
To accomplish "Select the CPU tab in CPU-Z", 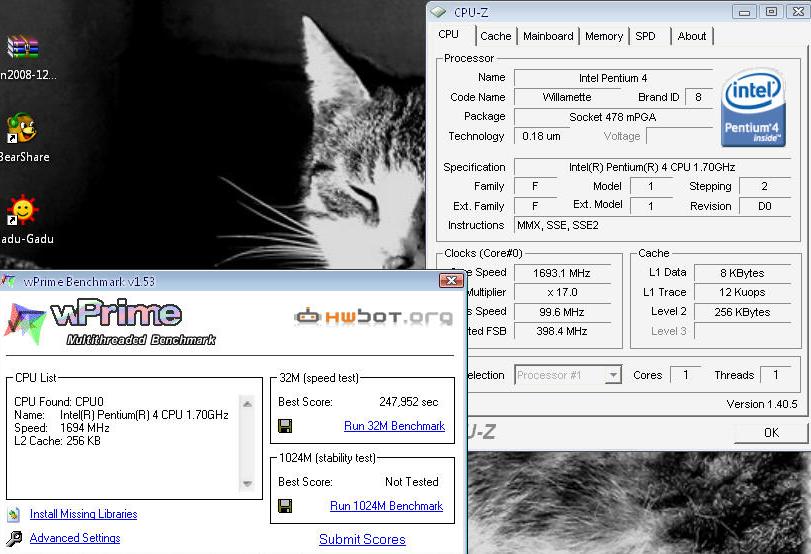I will tap(448, 35).
